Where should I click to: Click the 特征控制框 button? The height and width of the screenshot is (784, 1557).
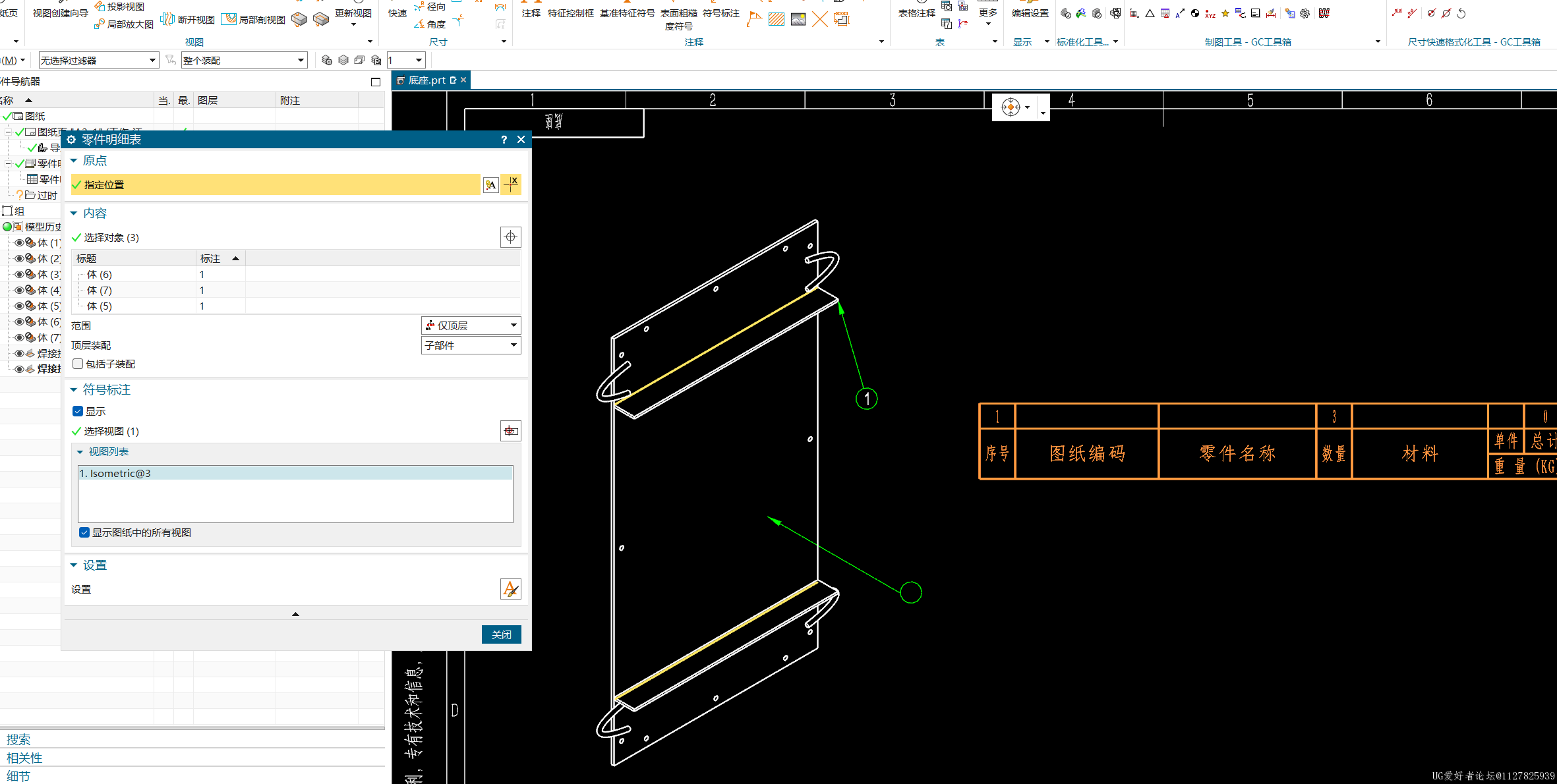click(570, 13)
